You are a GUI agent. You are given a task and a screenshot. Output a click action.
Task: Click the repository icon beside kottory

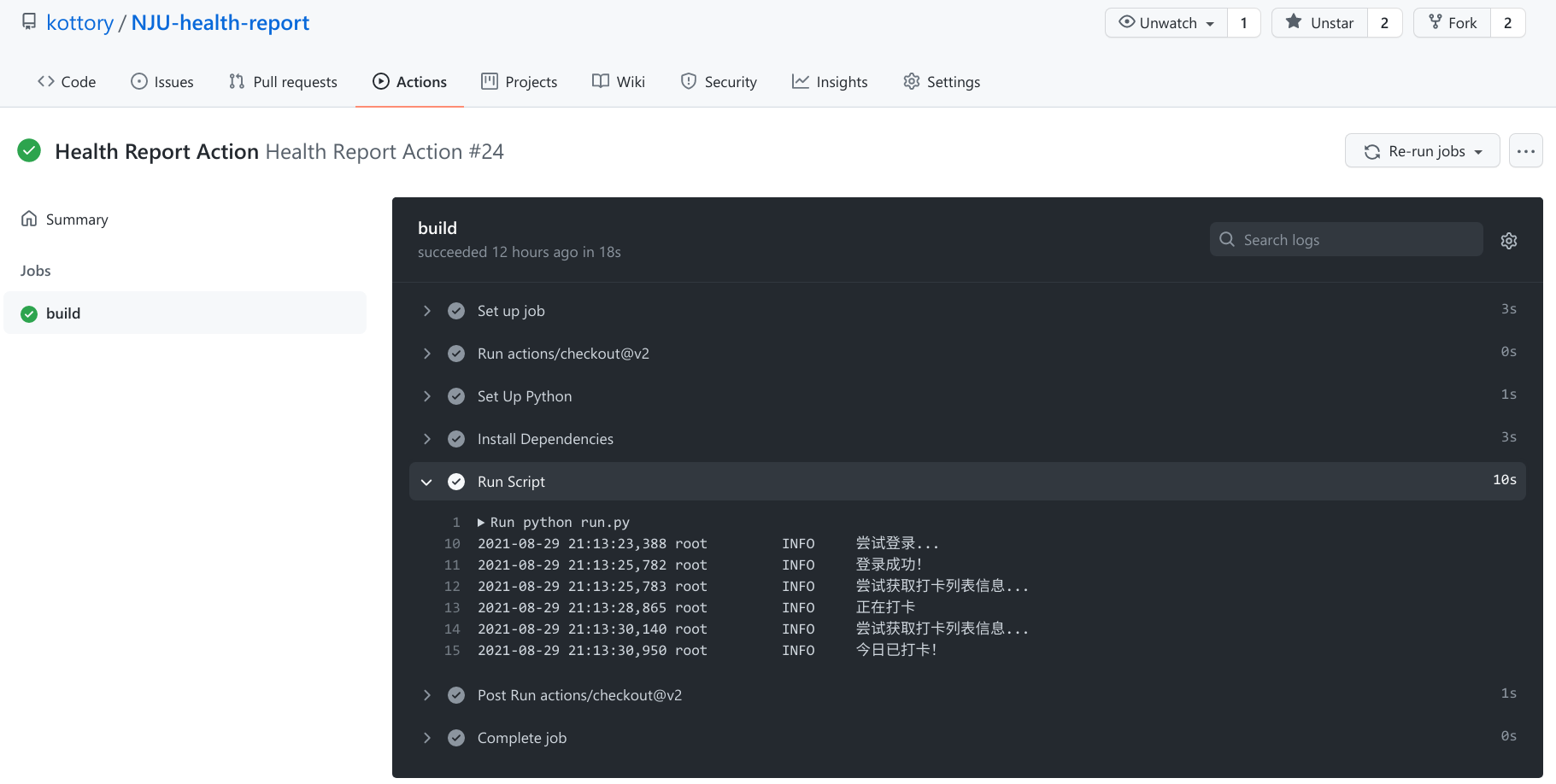[x=29, y=21]
